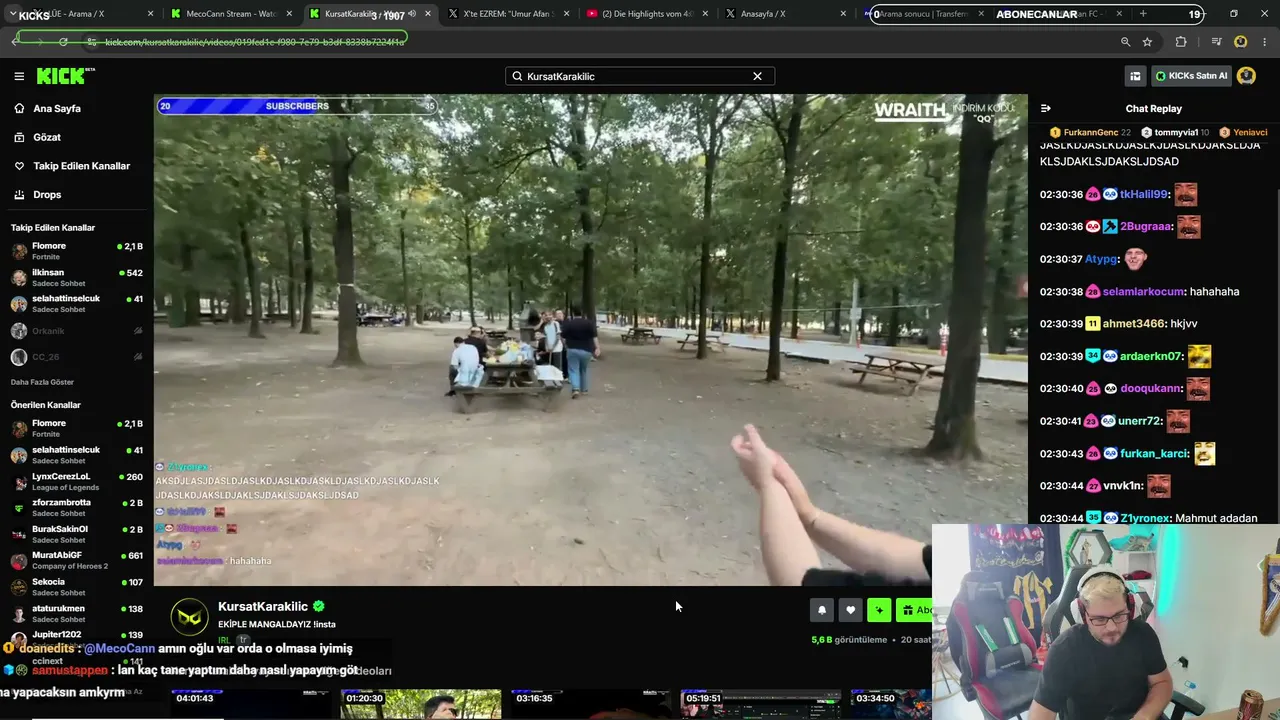
Task: Click username dooqukann in chat replay
Action: (1151, 388)
